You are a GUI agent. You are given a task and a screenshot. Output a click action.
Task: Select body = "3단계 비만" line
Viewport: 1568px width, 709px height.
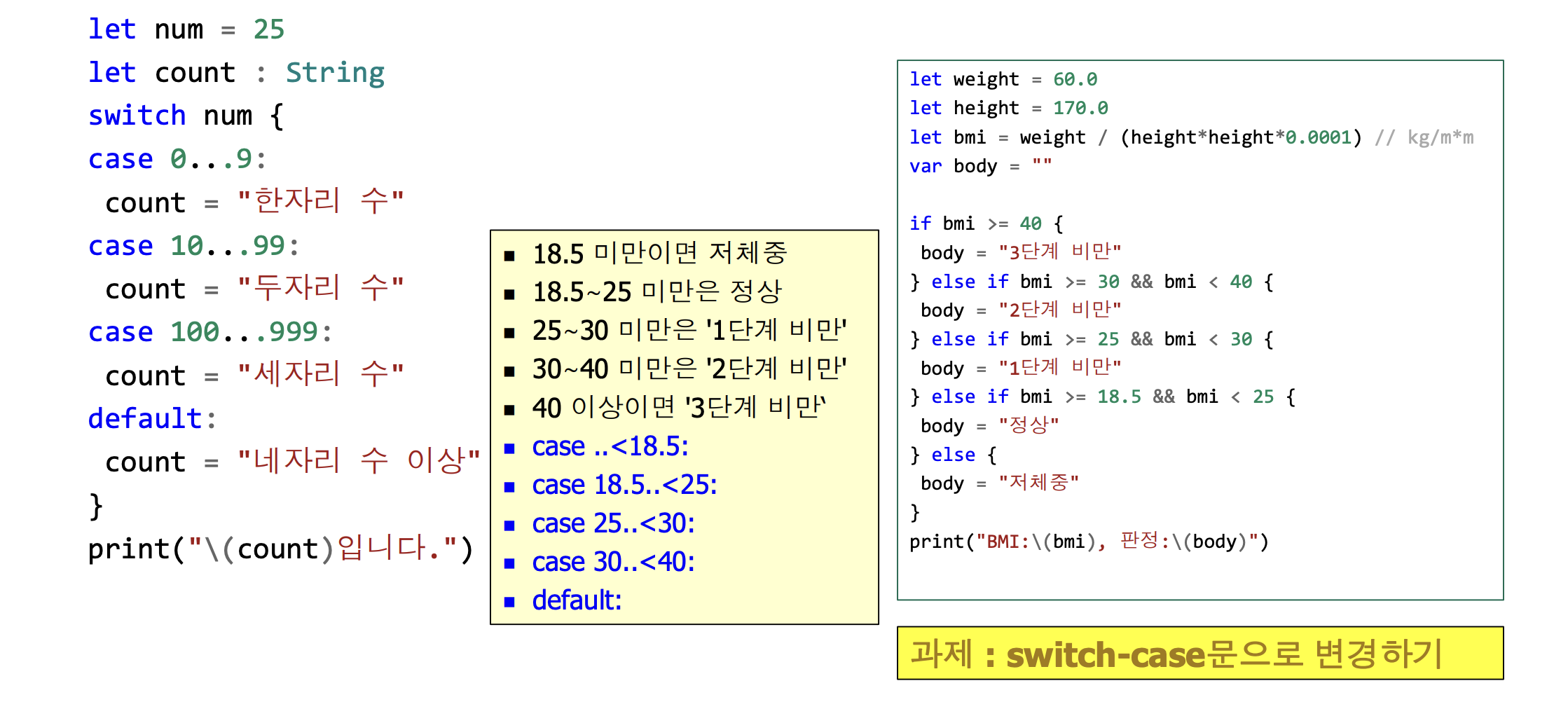coord(1022,252)
